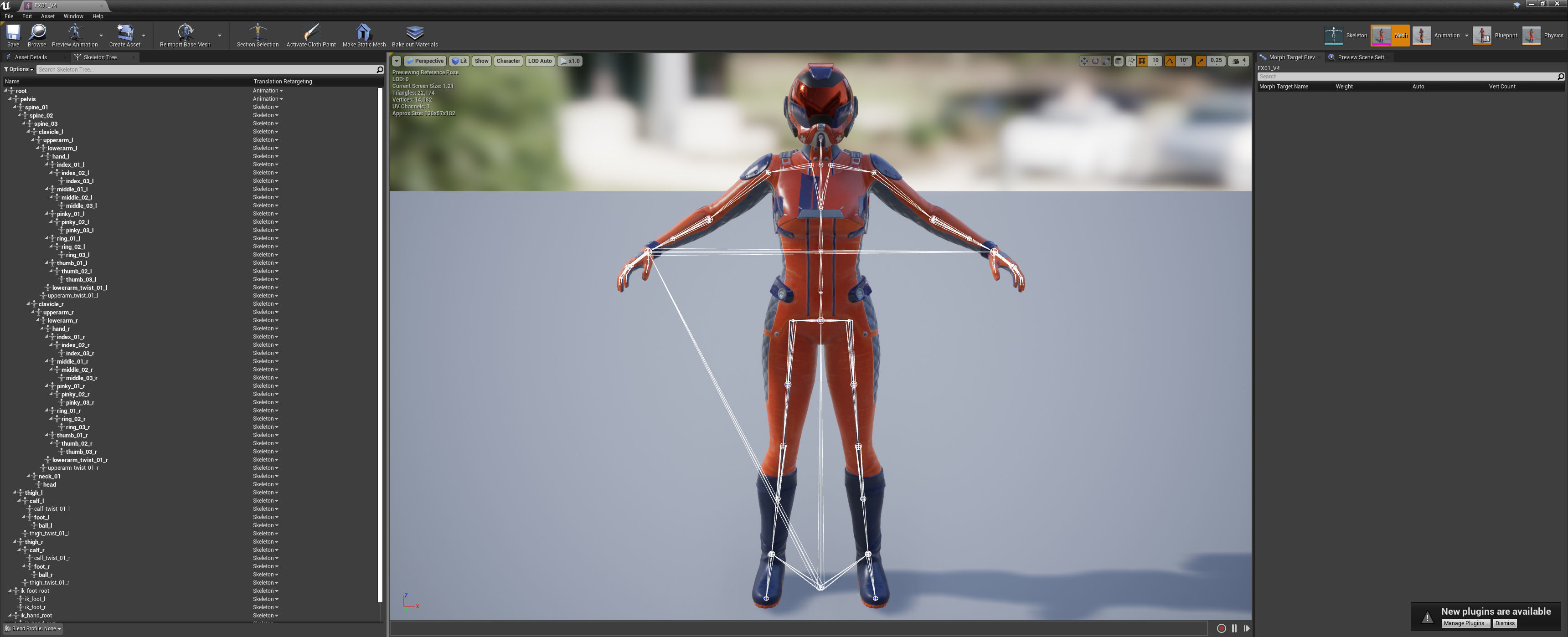Collapse the spine_03 bone node

(x=24, y=123)
